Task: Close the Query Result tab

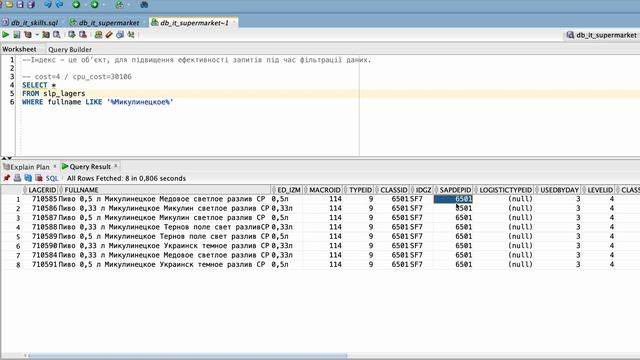Action: [116, 166]
